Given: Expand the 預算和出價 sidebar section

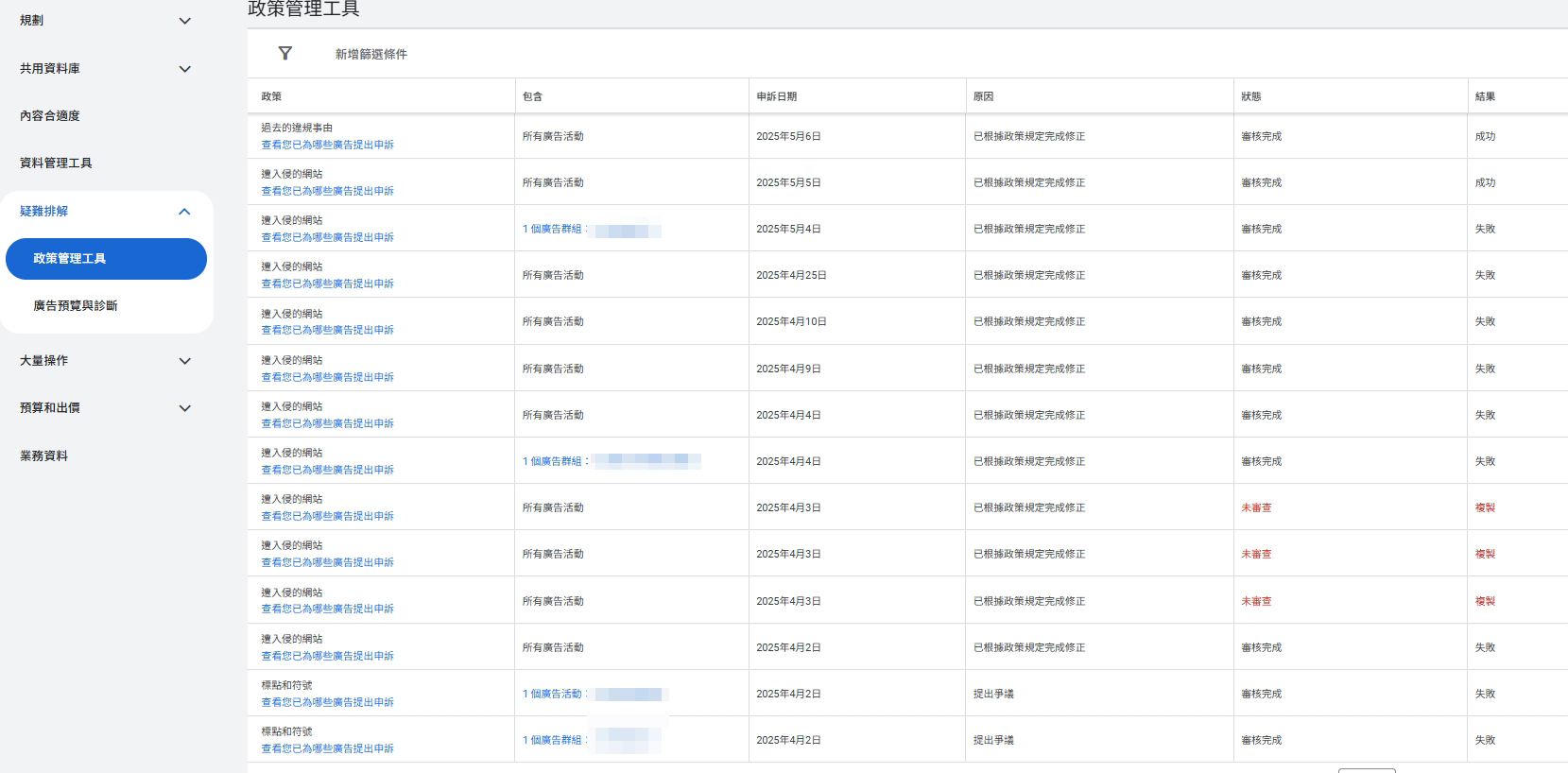Looking at the screenshot, I should [185, 408].
